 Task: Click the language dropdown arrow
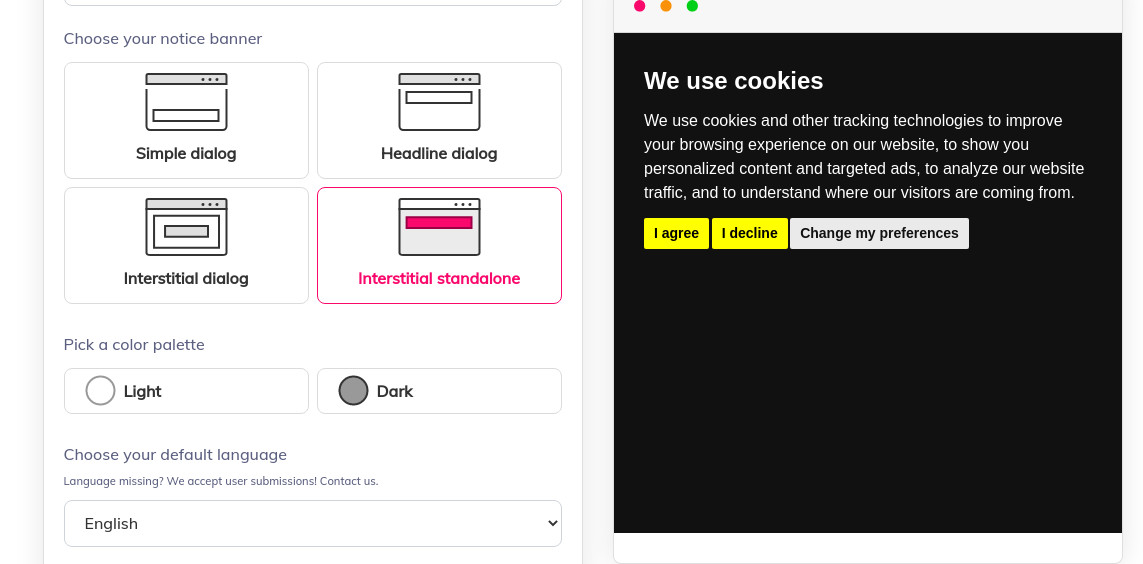553,523
